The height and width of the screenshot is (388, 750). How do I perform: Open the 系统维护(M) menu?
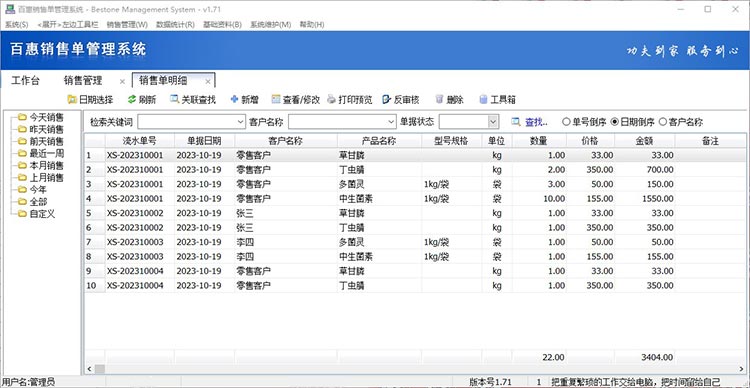coord(270,24)
